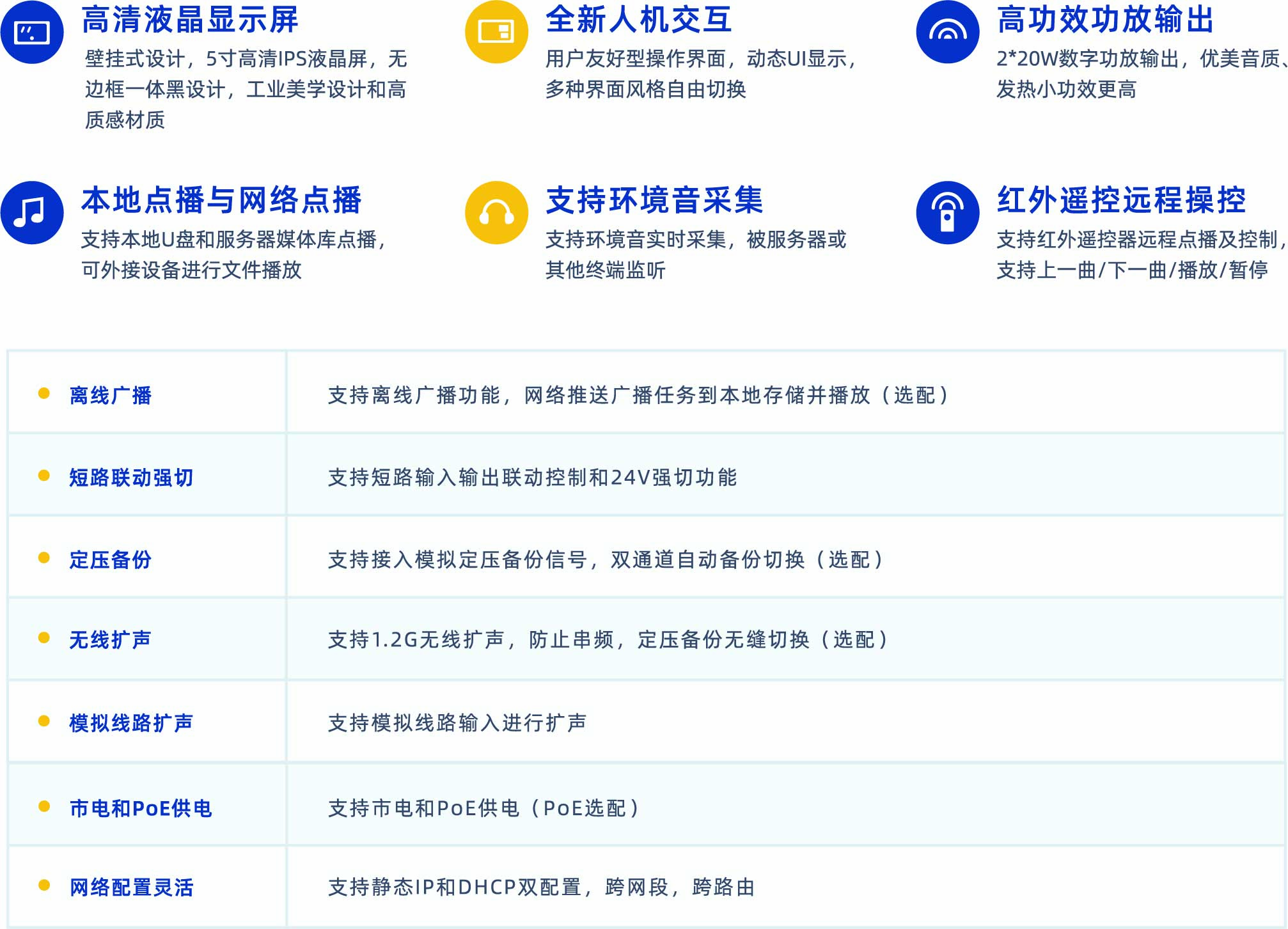Select the 模拟线路扩声 row label
This screenshot has height=929, width=1288.
tap(131, 723)
